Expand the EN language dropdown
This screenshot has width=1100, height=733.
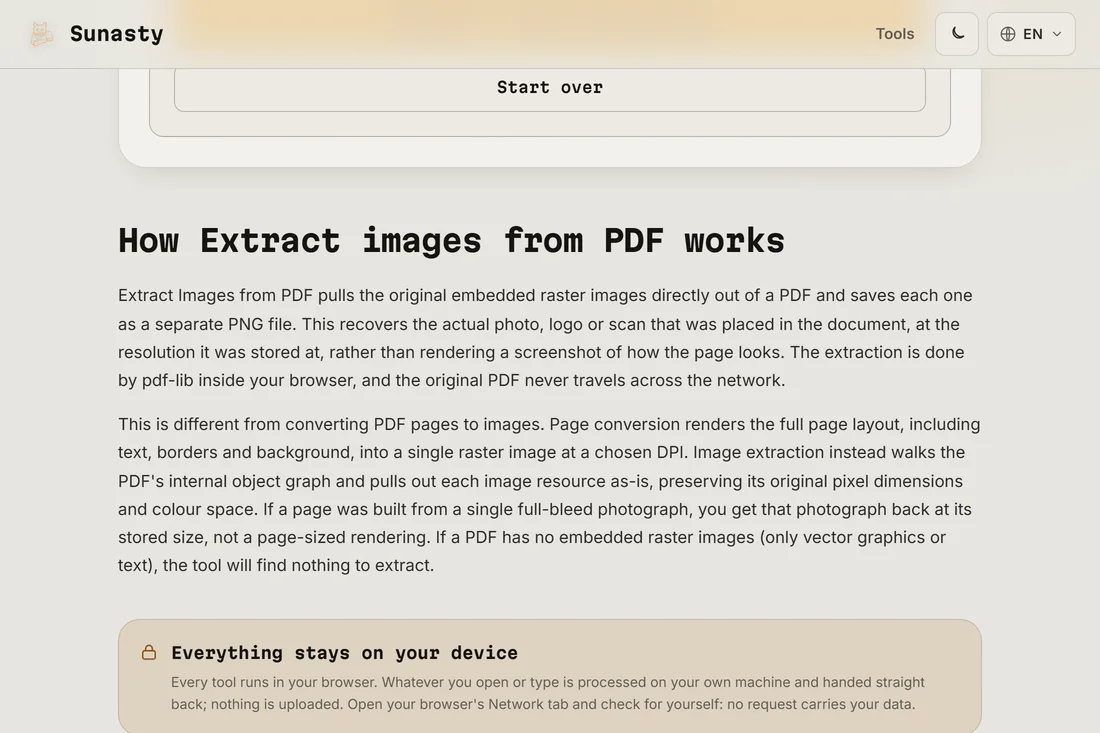tap(1031, 34)
